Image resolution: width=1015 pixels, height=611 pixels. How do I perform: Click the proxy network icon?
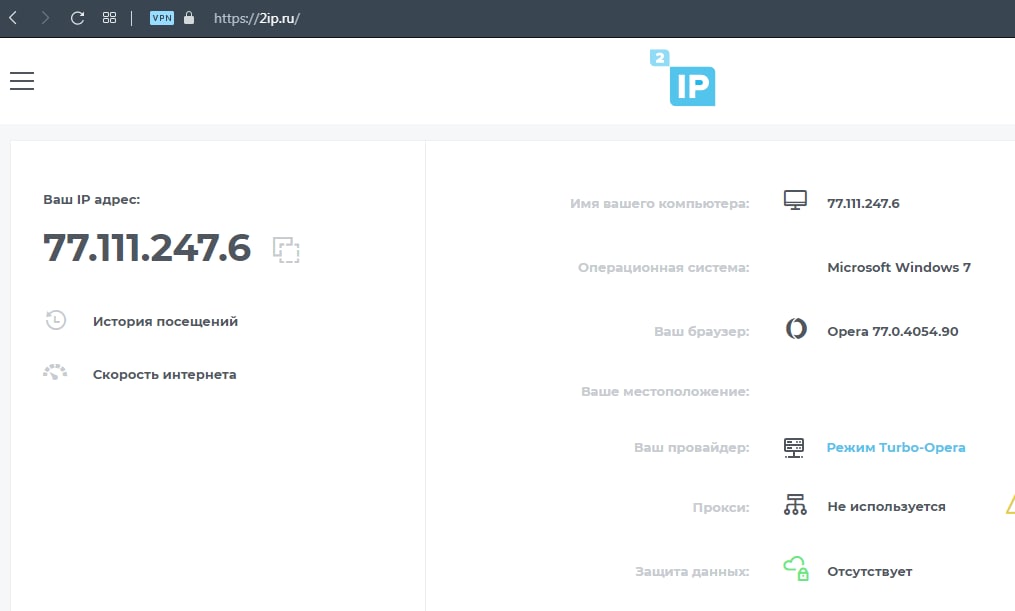[796, 504]
